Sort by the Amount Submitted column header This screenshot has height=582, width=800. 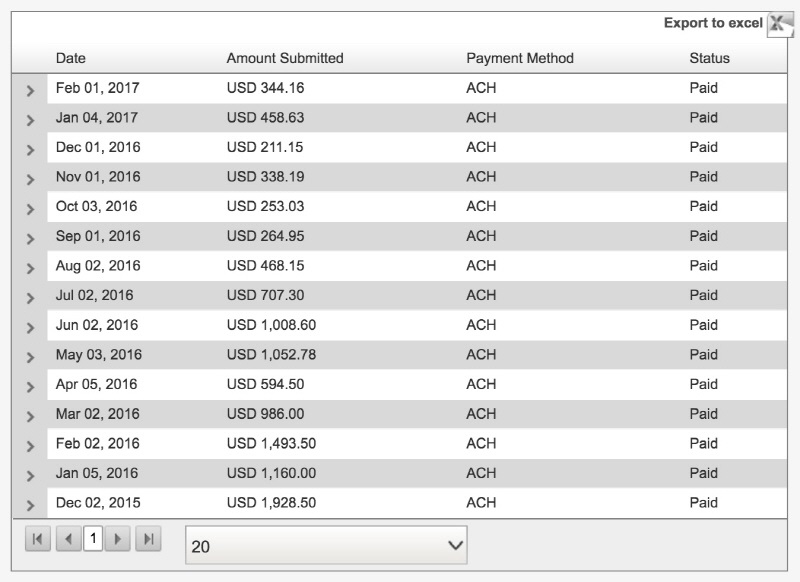click(285, 58)
